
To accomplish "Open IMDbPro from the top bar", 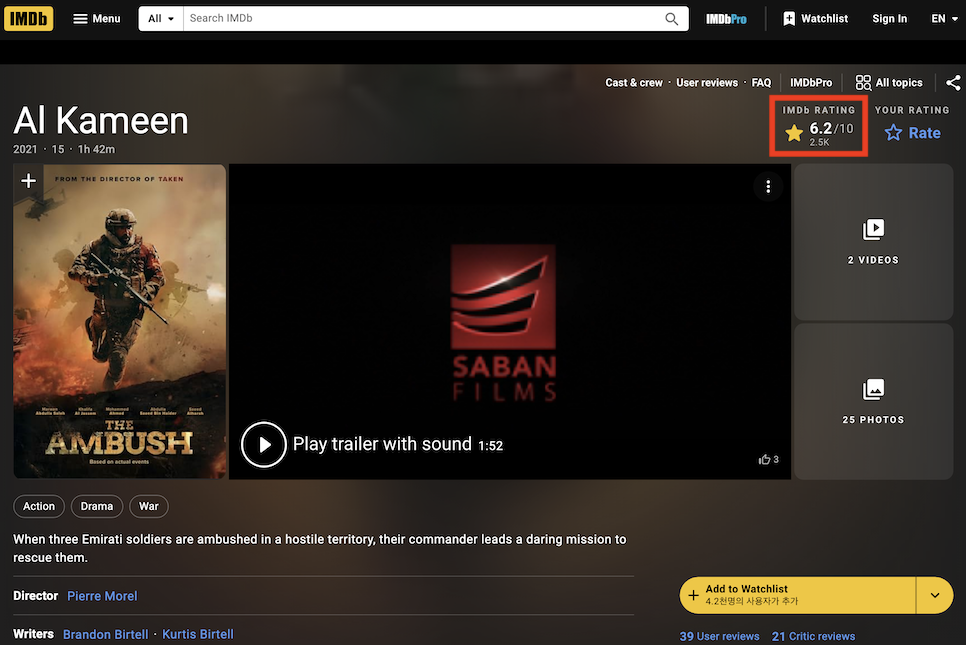I will (726, 19).
